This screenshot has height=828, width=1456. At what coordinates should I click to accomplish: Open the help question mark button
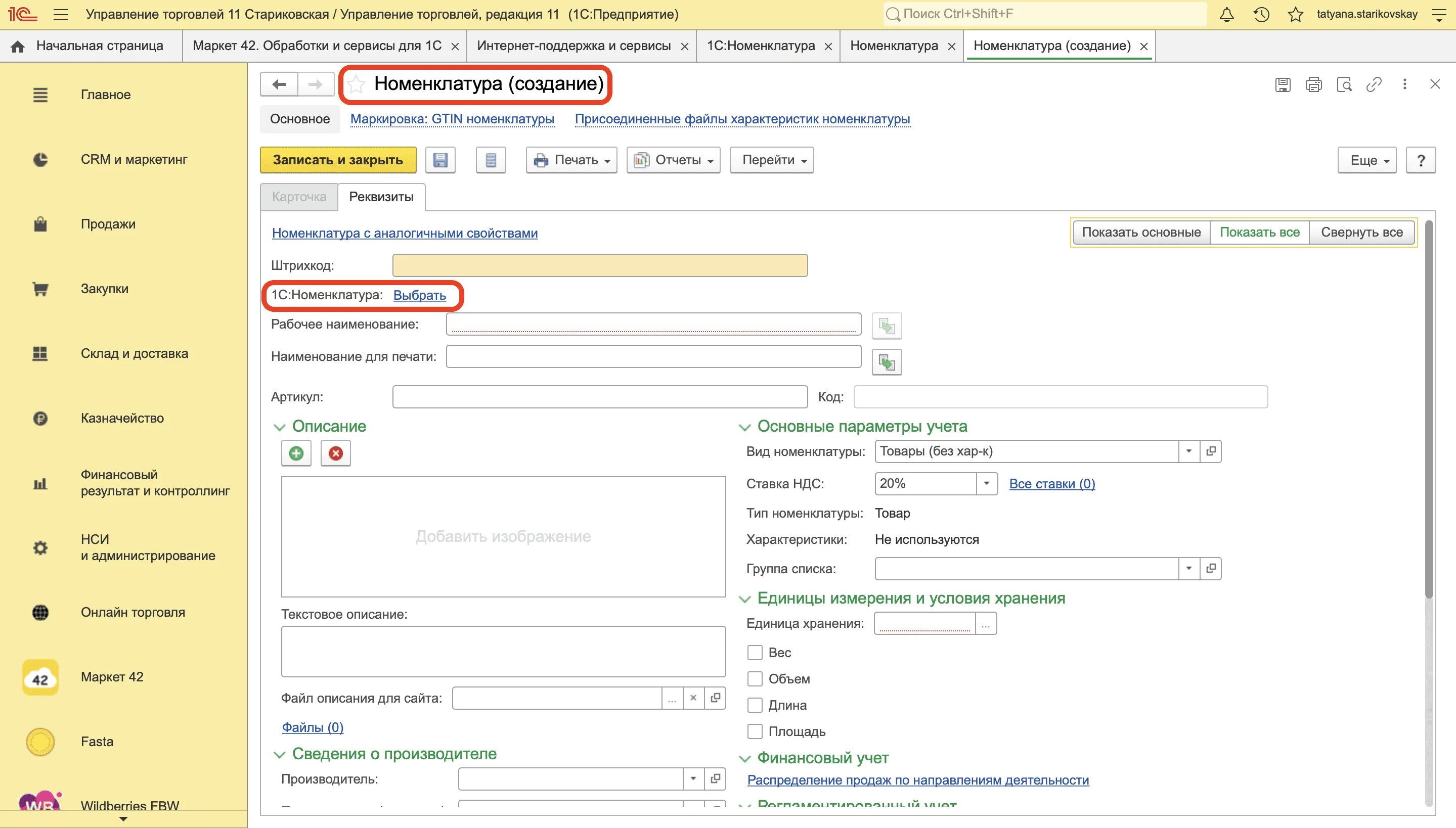[1421, 160]
